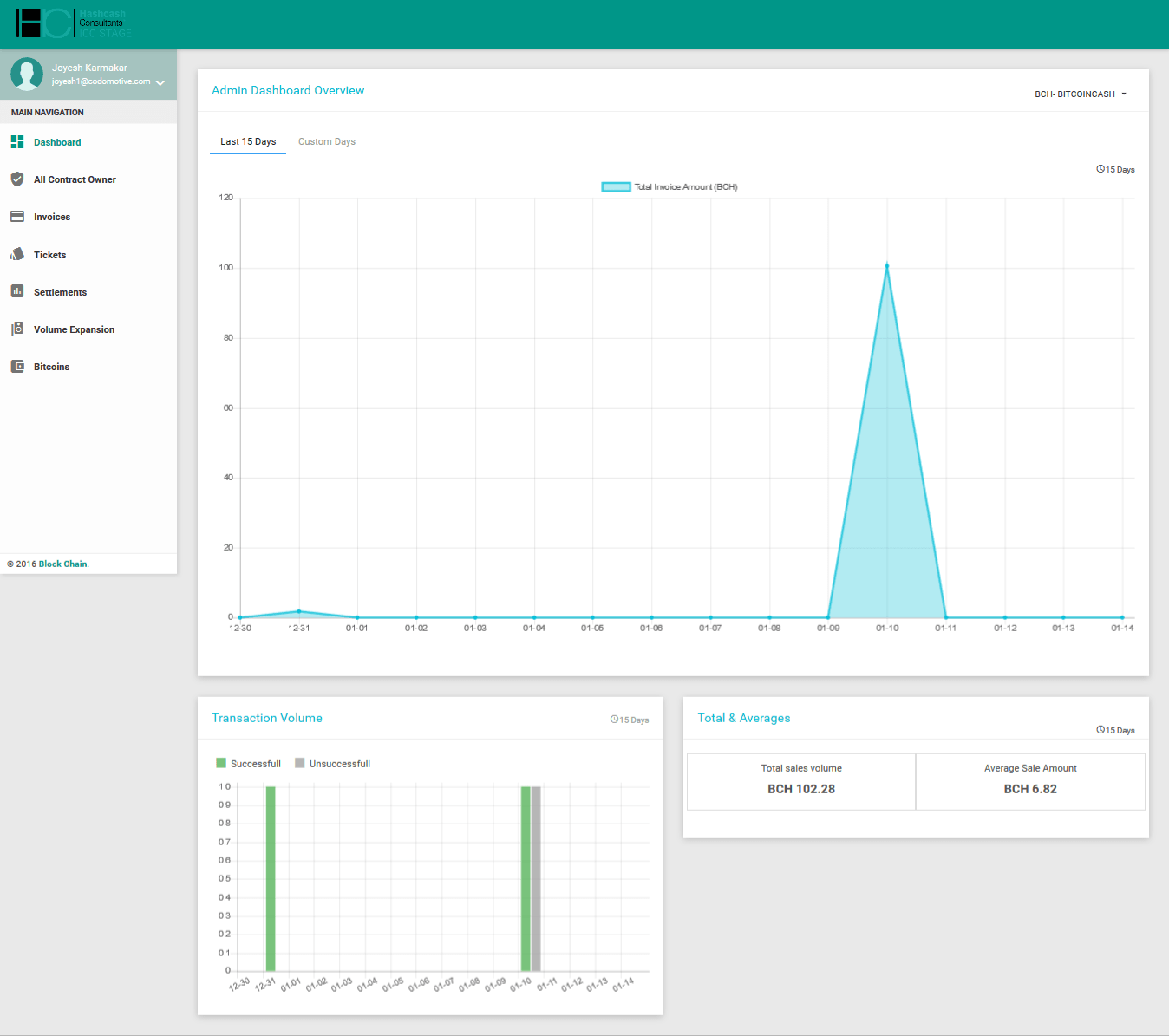The height and width of the screenshot is (1036, 1169).
Task: Go to the Invoices section
Action: pos(52,217)
